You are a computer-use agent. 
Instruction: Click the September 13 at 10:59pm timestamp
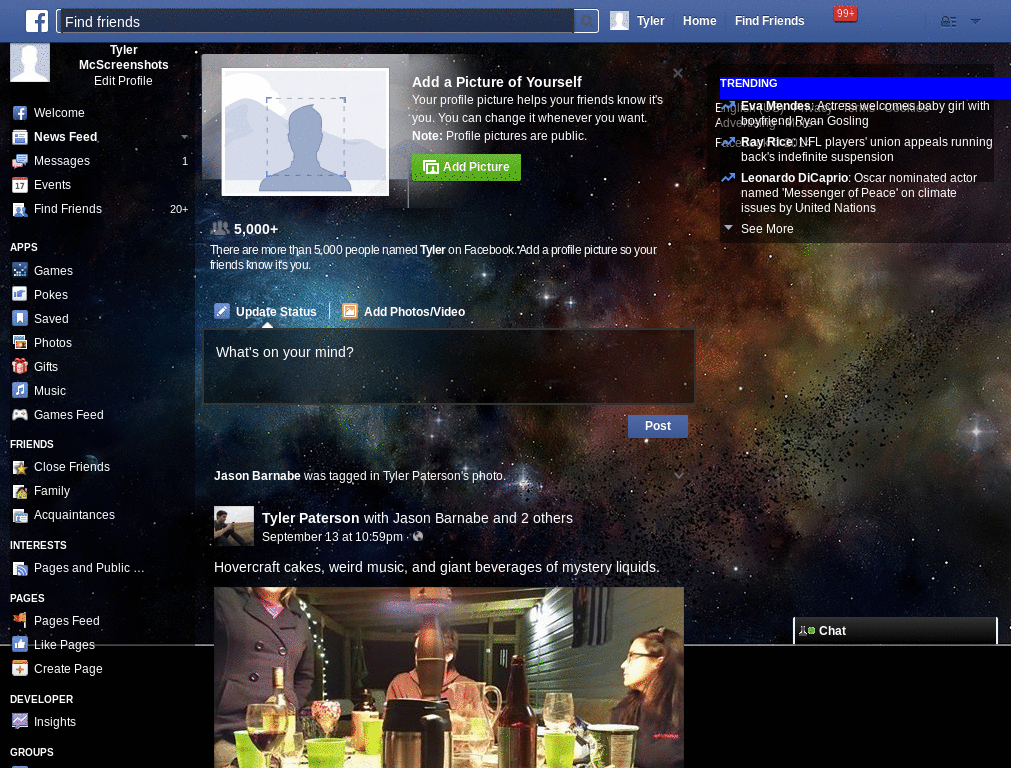(332, 537)
